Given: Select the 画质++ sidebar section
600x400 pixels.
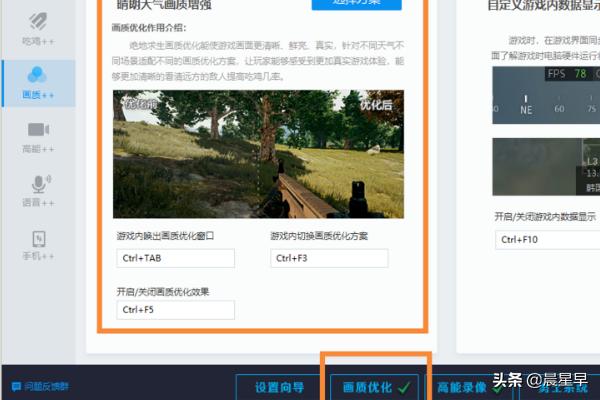Looking at the screenshot, I should 38,83.
